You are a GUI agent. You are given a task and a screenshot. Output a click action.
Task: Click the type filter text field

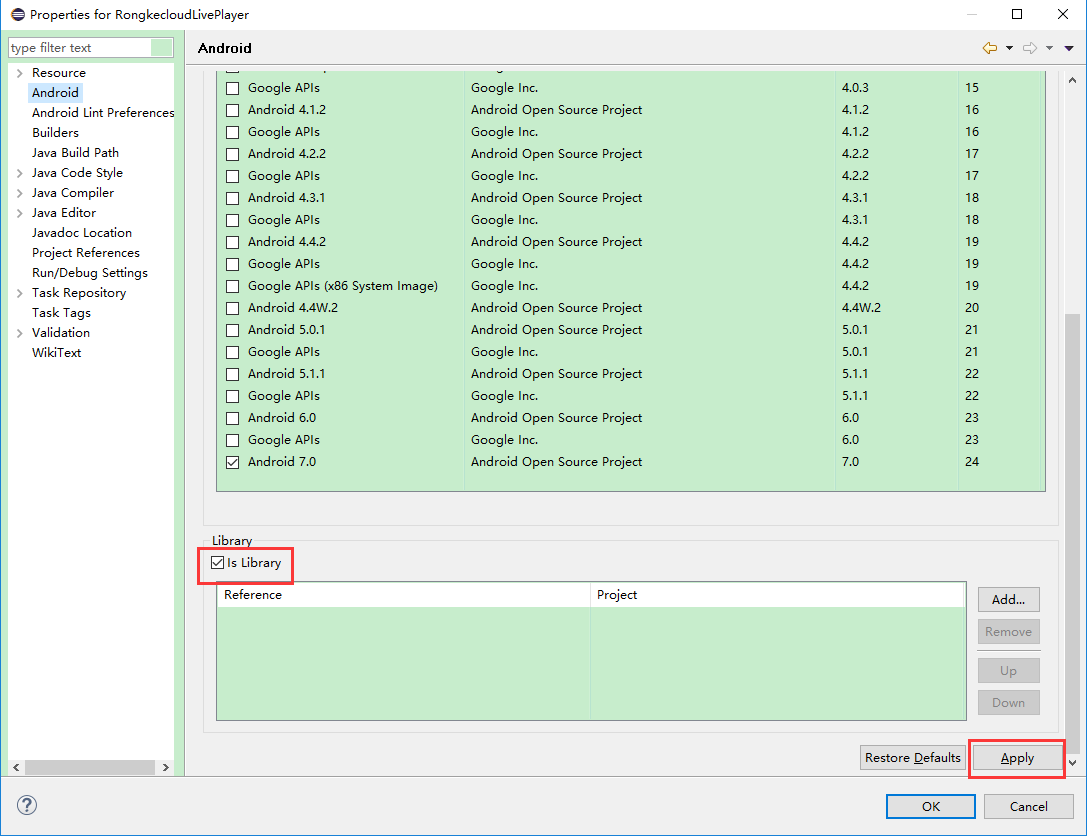(x=80, y=48)
